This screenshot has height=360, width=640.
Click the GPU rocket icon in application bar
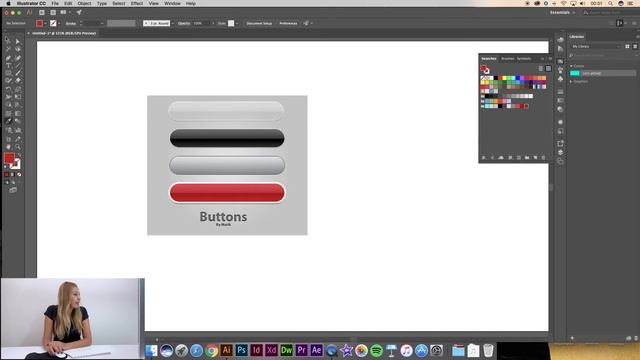pos(79,13)
